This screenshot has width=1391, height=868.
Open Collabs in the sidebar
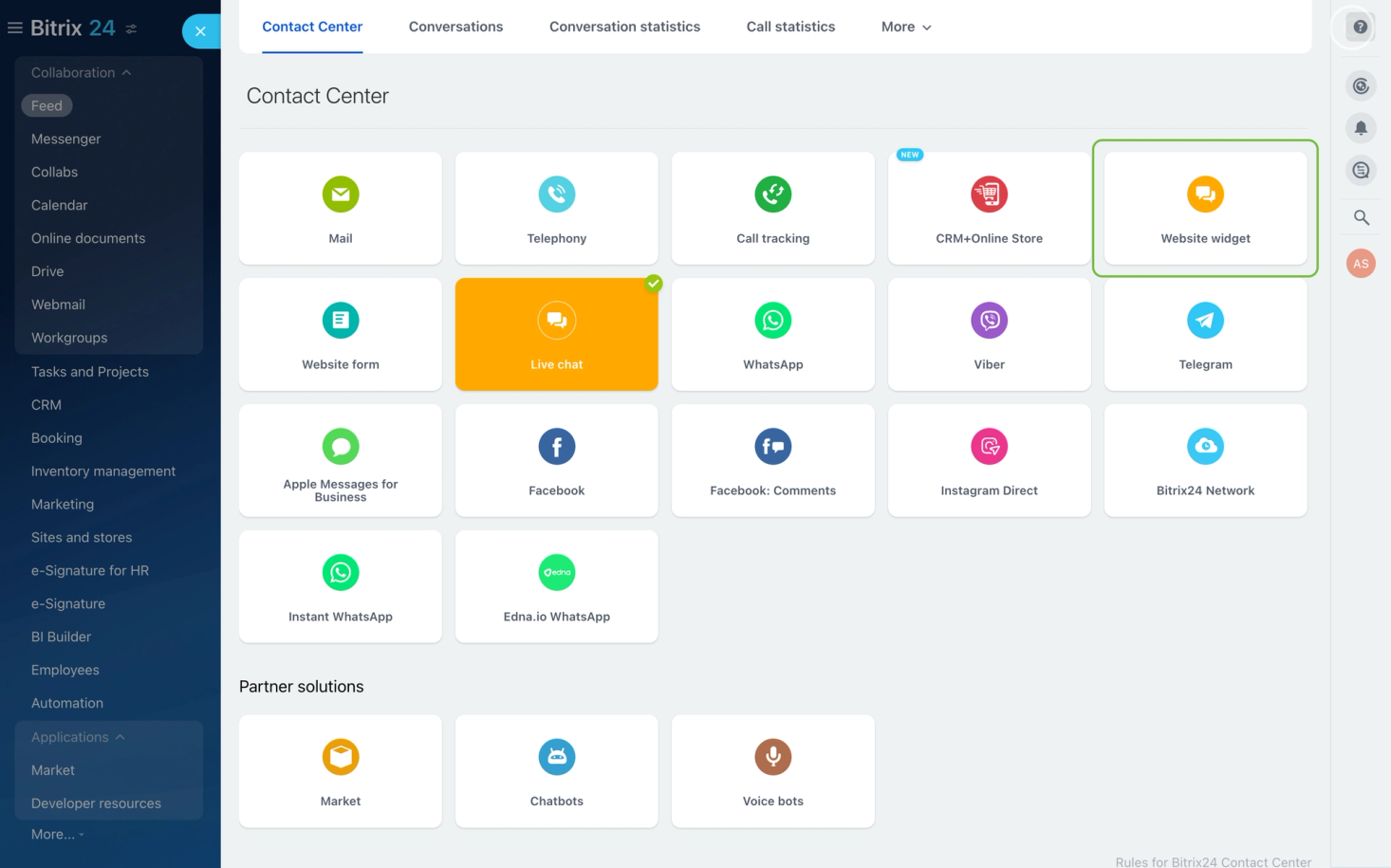click(54, 172)
